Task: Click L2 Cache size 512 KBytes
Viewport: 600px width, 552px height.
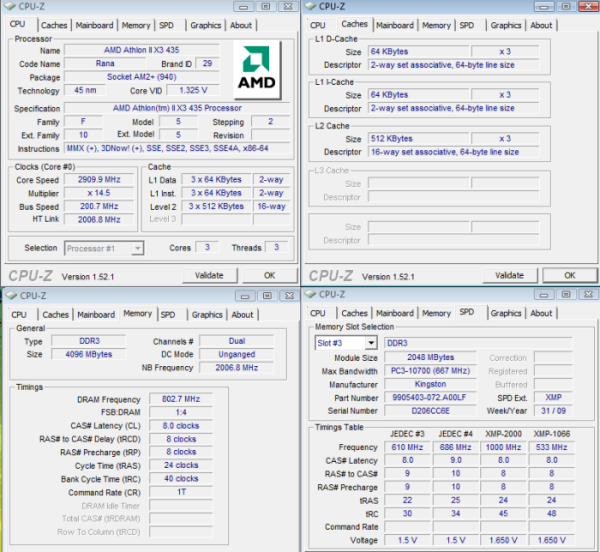Action: coord(419,138)
